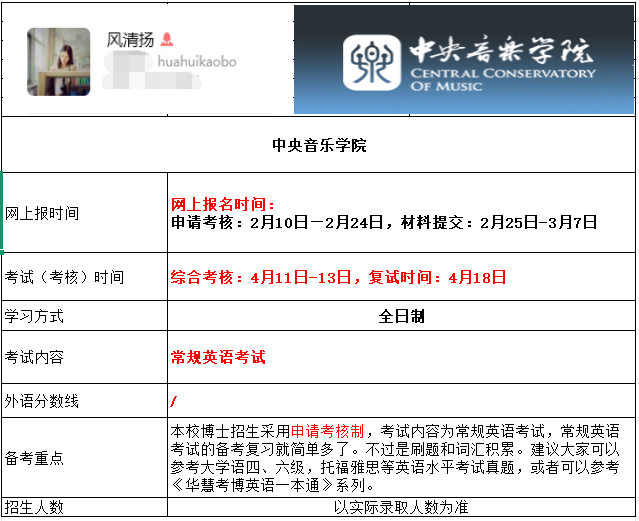Select the cell 以实际录取人数为准
Image resolution: width=639 pixels, height=521 pixels.
tap(401, 507)
